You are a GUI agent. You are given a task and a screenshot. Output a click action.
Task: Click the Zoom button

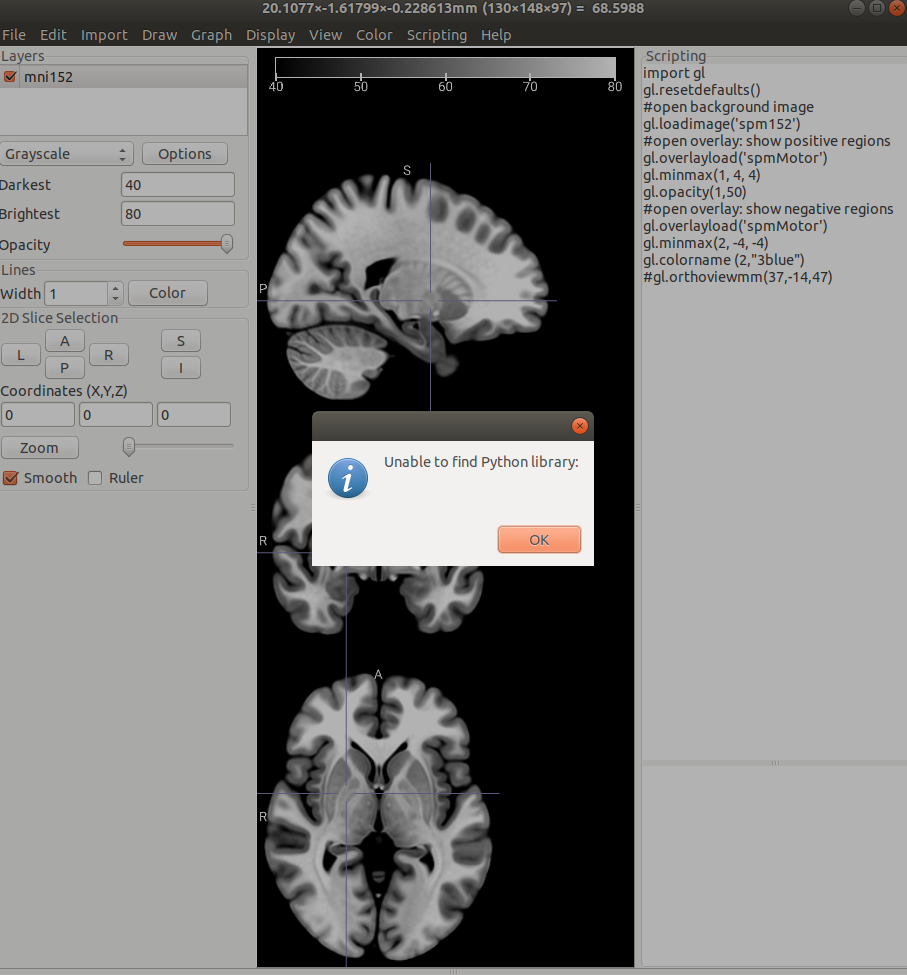click(39, 448)
